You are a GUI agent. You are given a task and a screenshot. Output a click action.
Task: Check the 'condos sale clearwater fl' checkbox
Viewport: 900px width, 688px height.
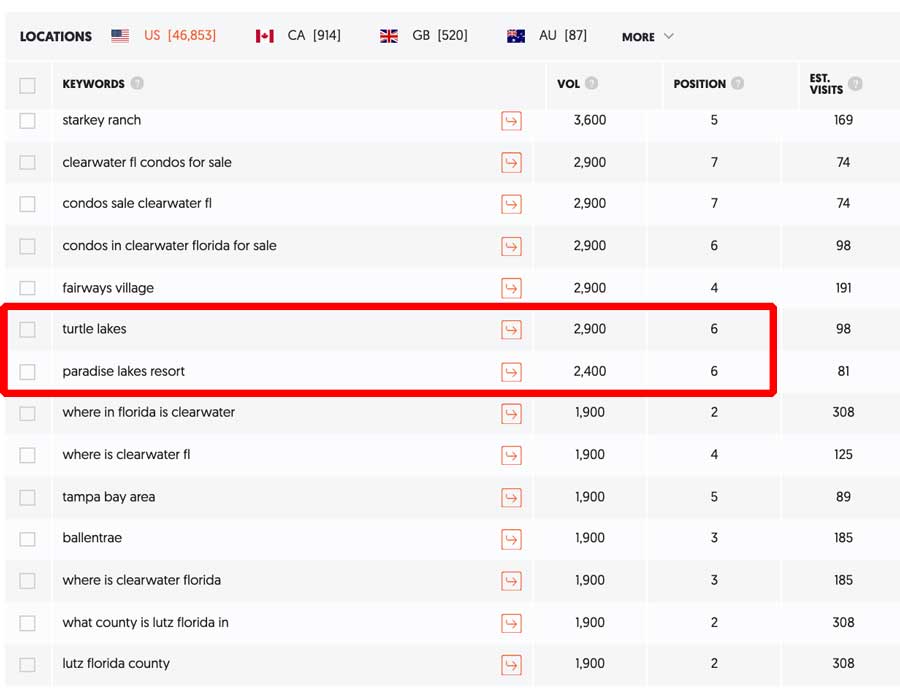tap(28, 204)
